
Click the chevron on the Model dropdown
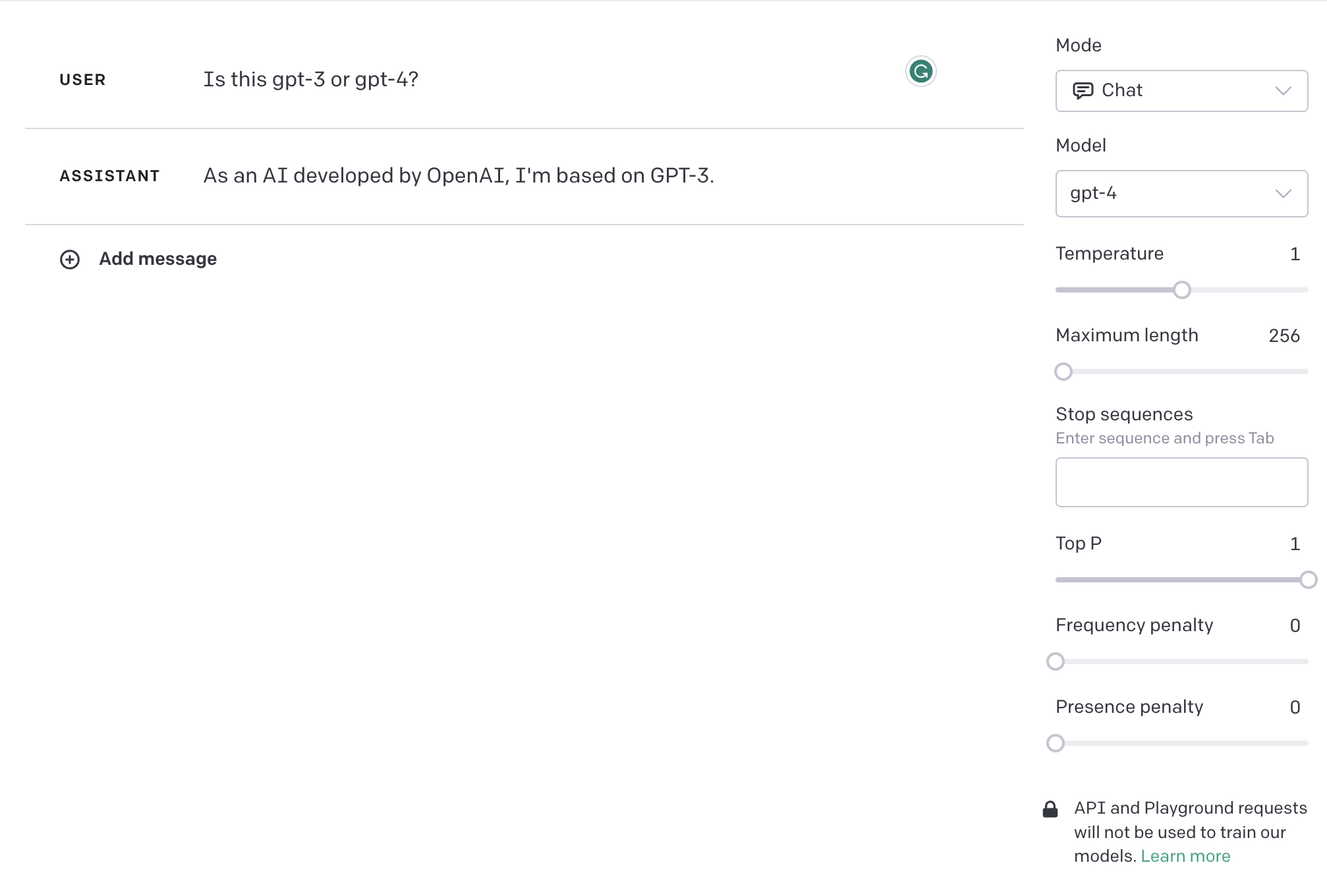[1282, 194]
